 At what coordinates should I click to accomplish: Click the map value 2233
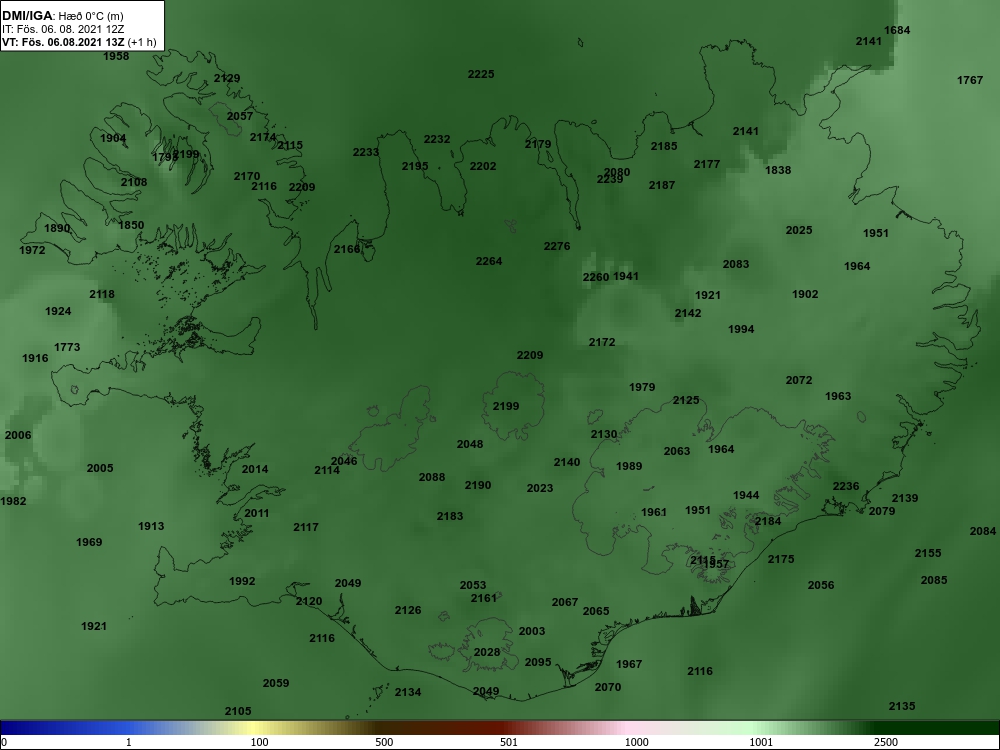[x=366, y=152]
